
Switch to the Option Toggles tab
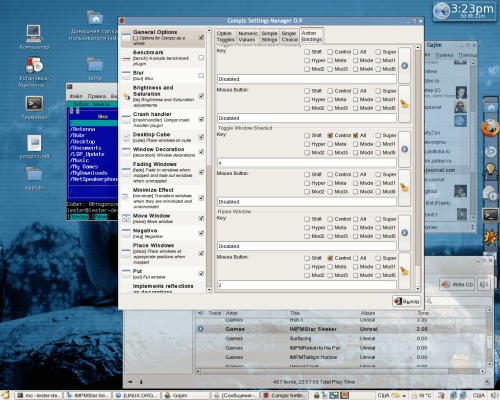(226, 36)
